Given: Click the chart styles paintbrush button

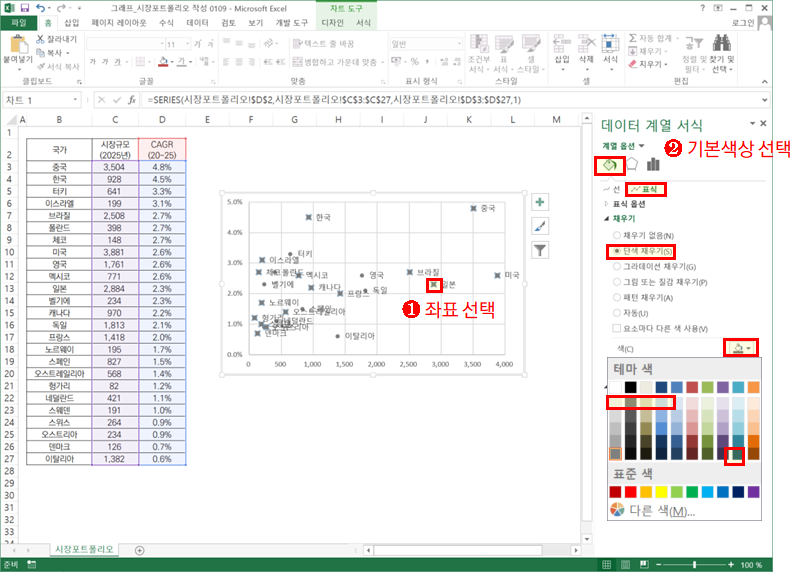Looking at the screenshot, I should coord(539,226).
